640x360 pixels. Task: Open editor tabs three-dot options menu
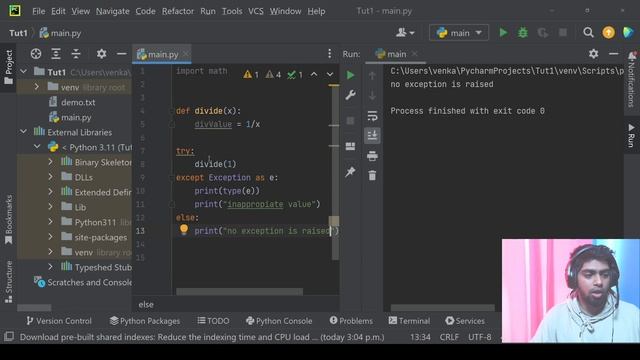tap(329, 53)
